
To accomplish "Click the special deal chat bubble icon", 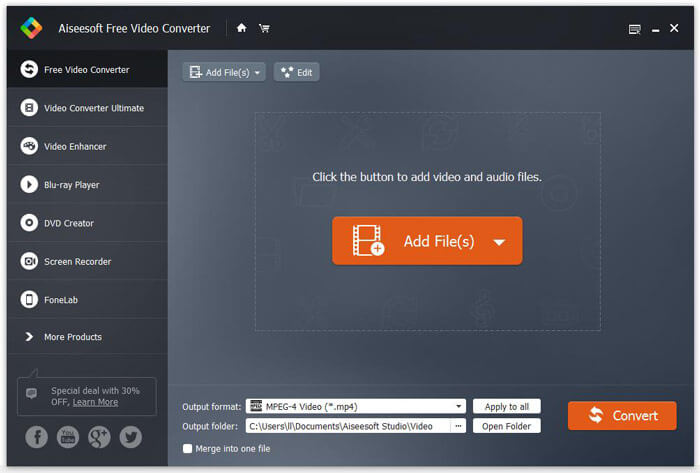I will [32, 394].
